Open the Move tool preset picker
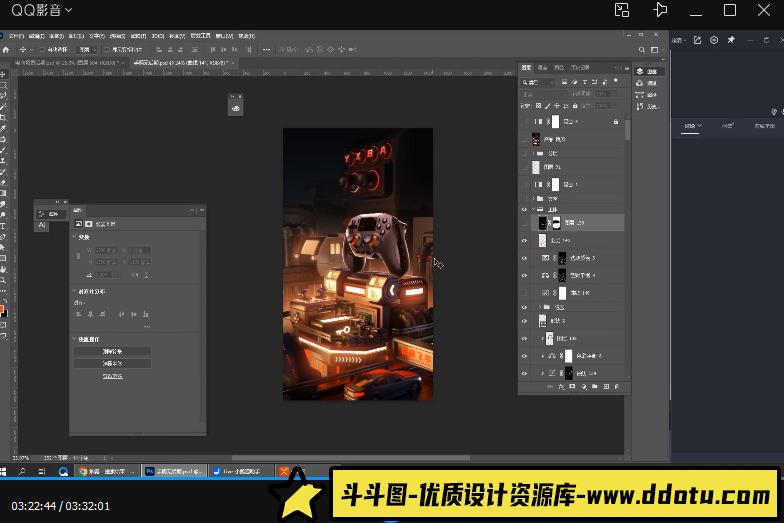 click(x=30, y=50)
